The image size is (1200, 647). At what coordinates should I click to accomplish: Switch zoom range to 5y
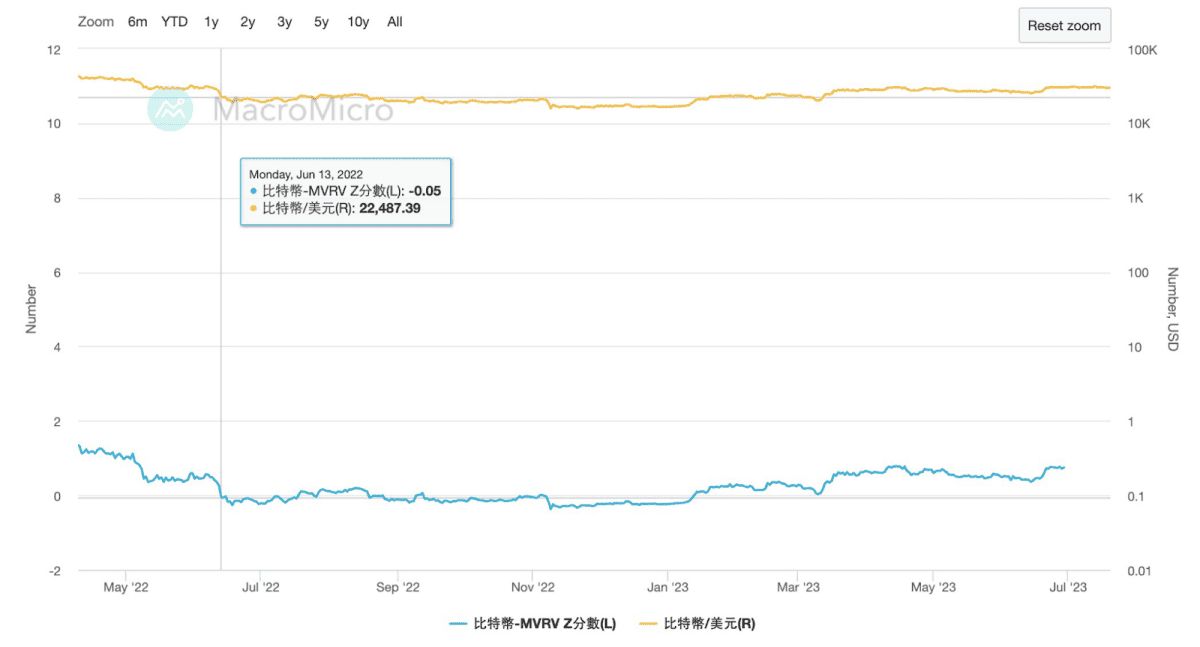click(x=321, y=22)
